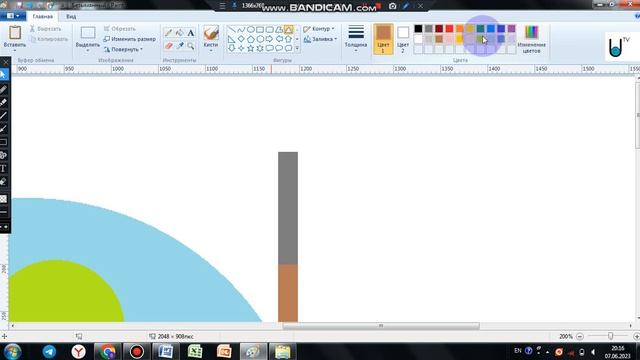Pick the Right arrow shape
640x360 pixels.
pyautogui.click(x=269, y=39)
